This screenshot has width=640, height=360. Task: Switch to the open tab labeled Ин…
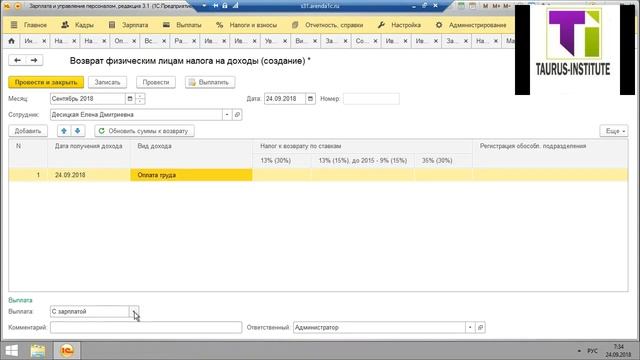(29, 41)
